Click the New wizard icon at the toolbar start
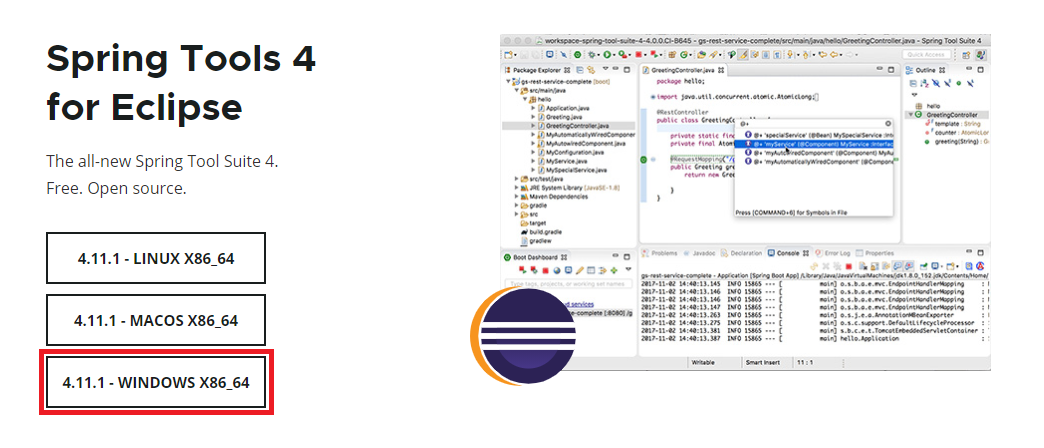 (507, 55)
